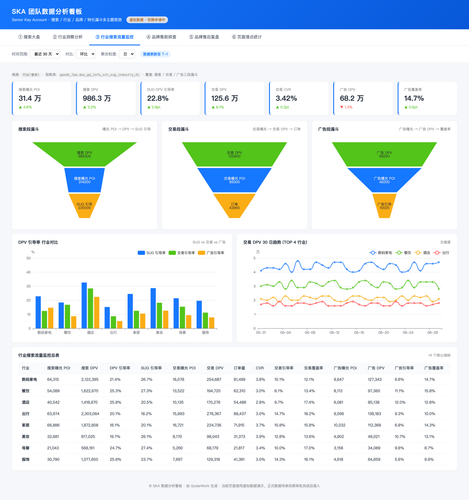Click the red down-trend indicator on 广告 DPV card

(x=346, y=107)
